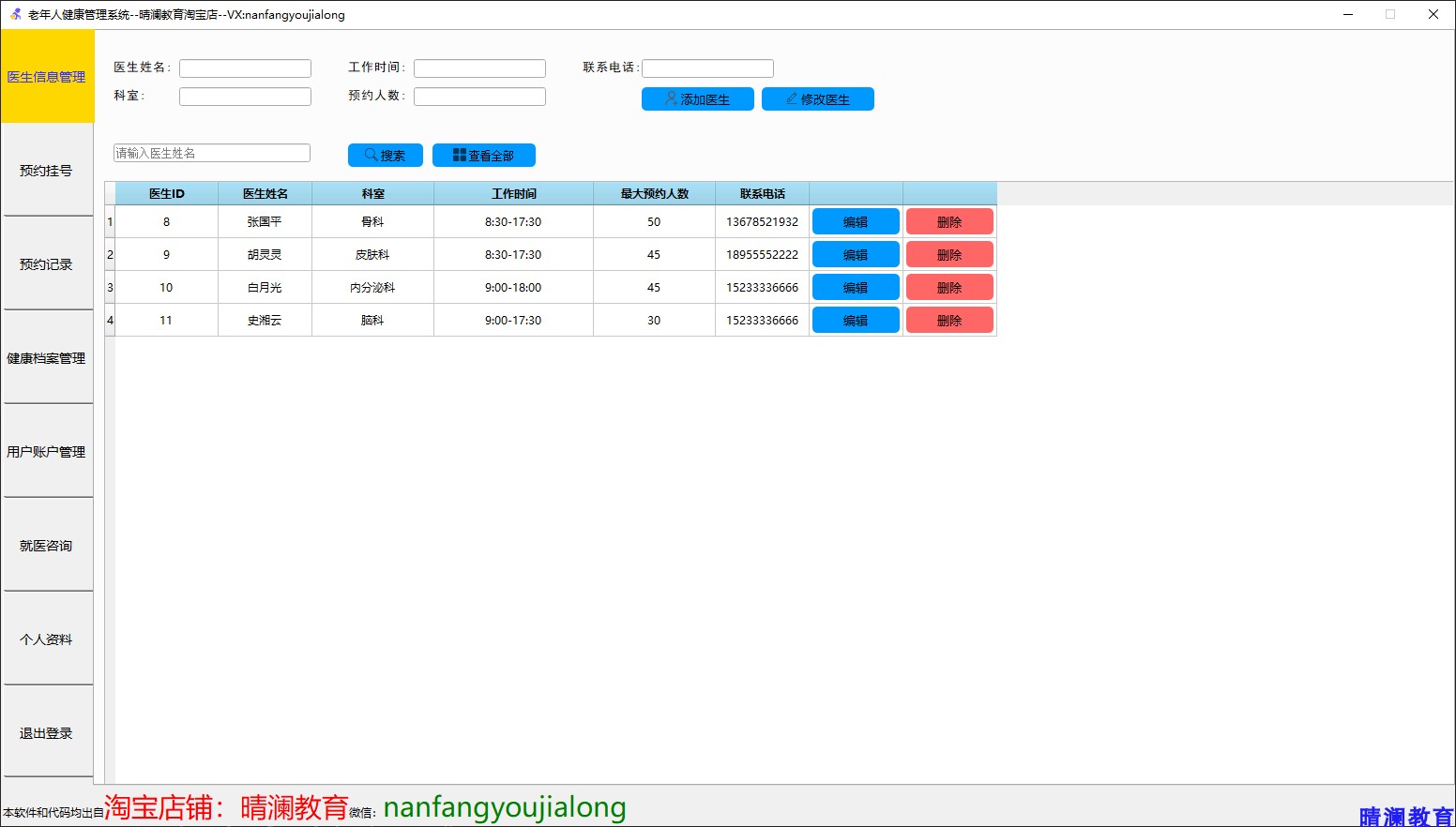
Task: Click the 修改医生 button
Action: click(818, 99)
